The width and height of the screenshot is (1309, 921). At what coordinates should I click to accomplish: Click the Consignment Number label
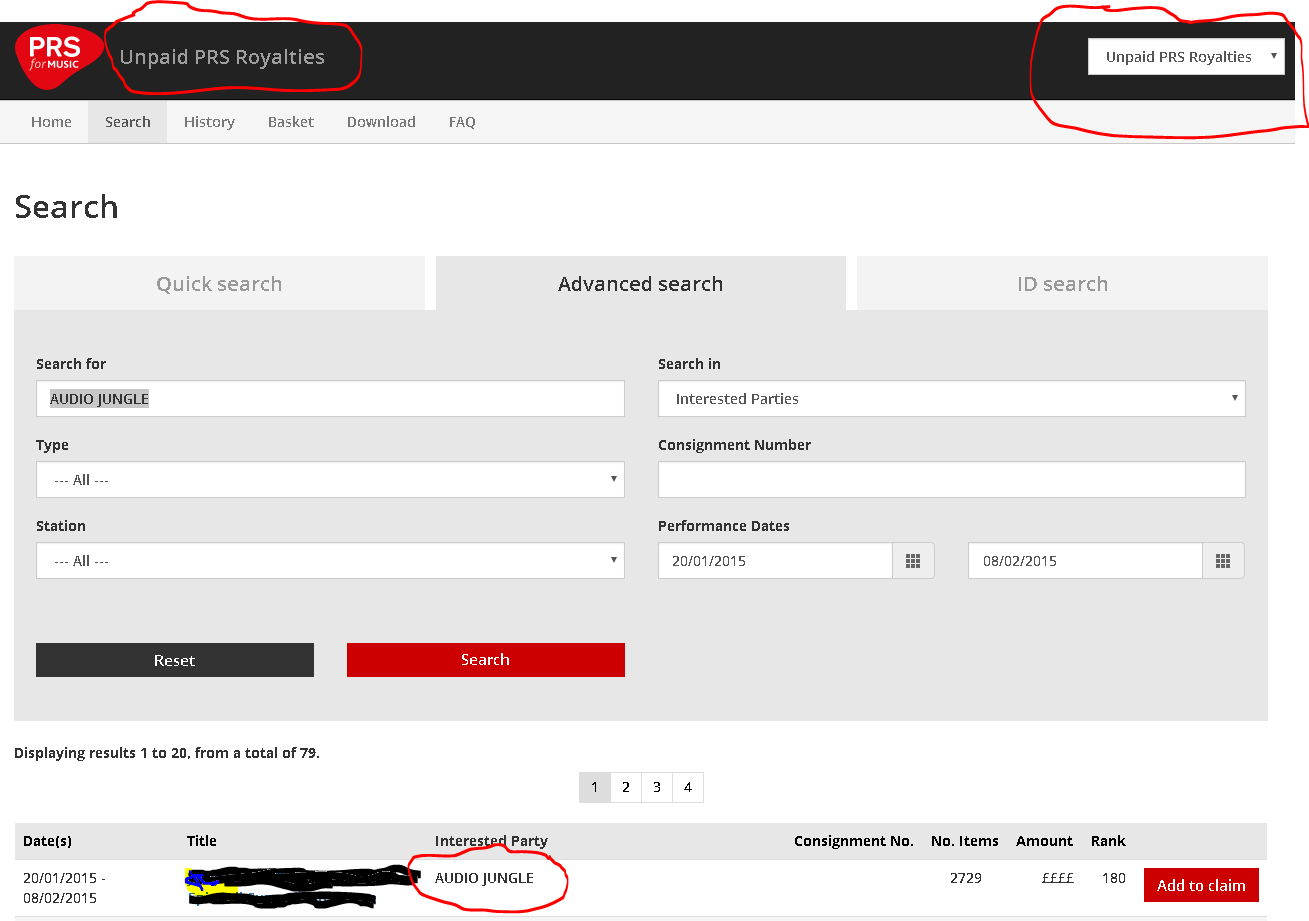734,445
